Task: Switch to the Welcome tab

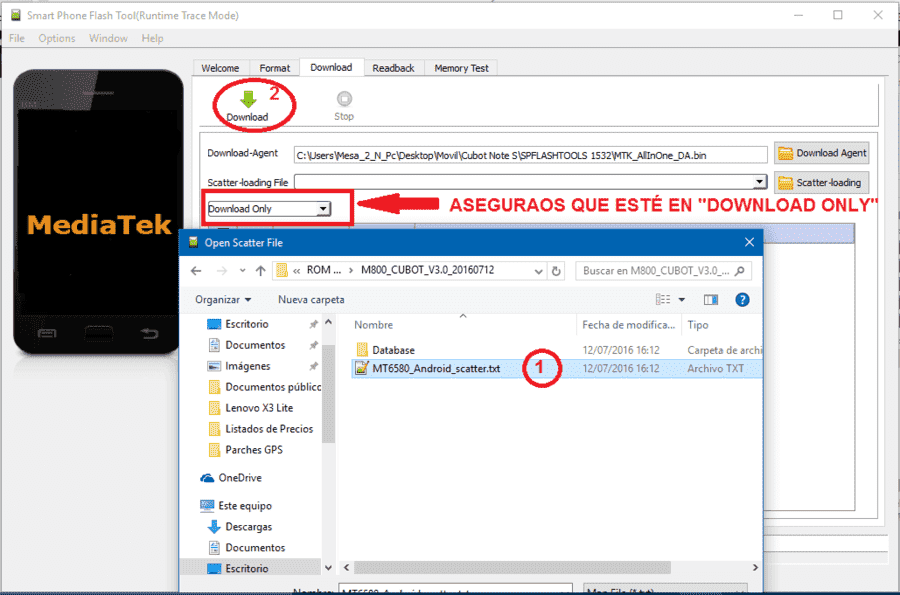Action: [220, 68]
